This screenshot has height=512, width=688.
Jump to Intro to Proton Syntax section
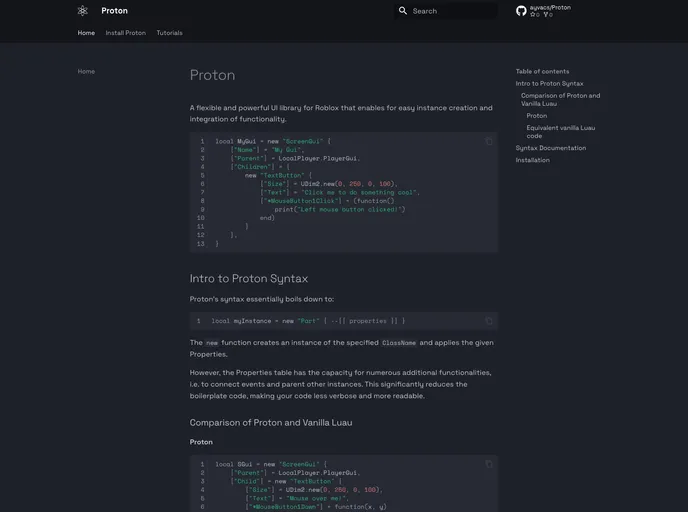[x=549, y=84]
